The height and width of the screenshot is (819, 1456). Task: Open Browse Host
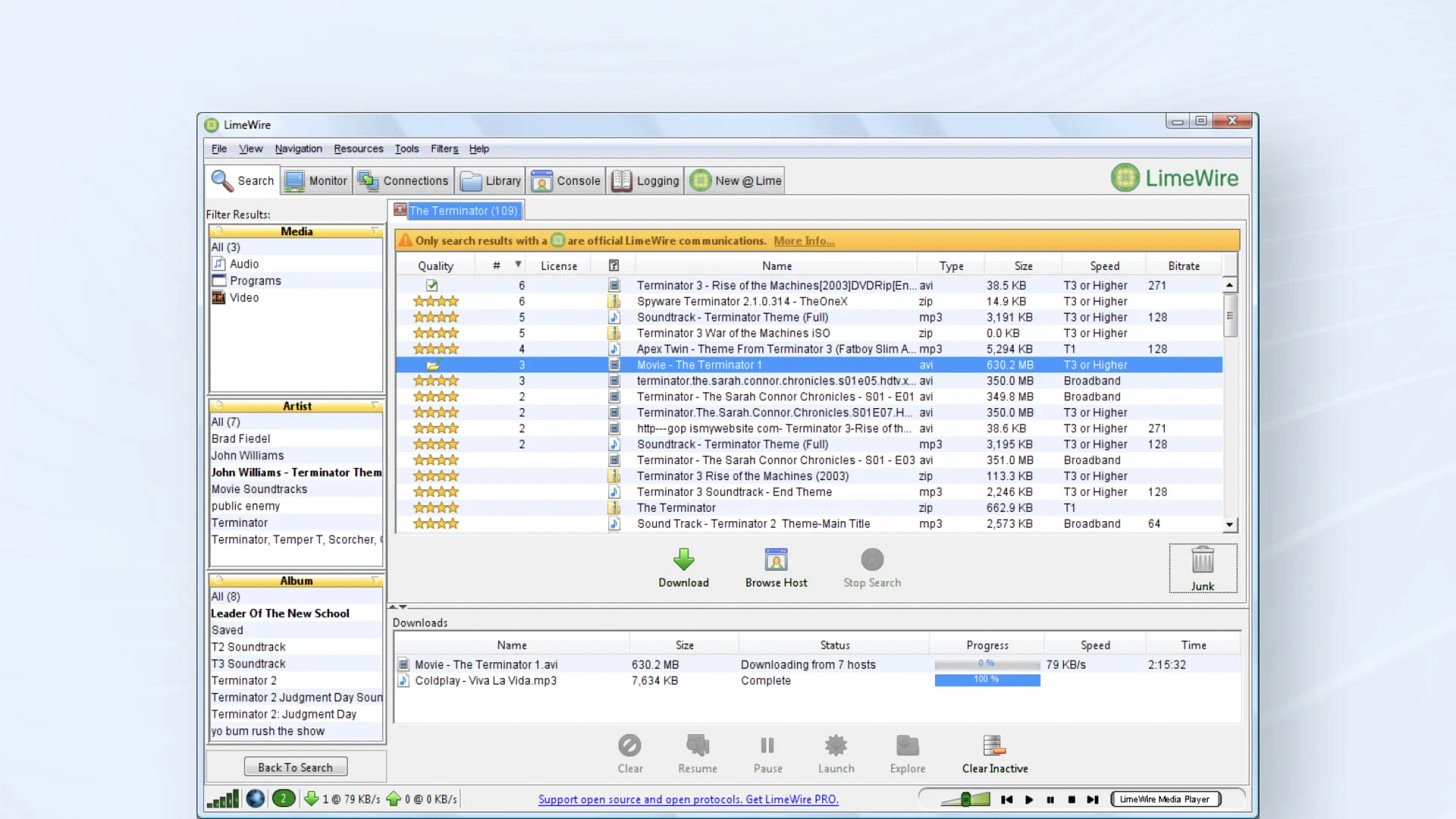coord(776,559)
